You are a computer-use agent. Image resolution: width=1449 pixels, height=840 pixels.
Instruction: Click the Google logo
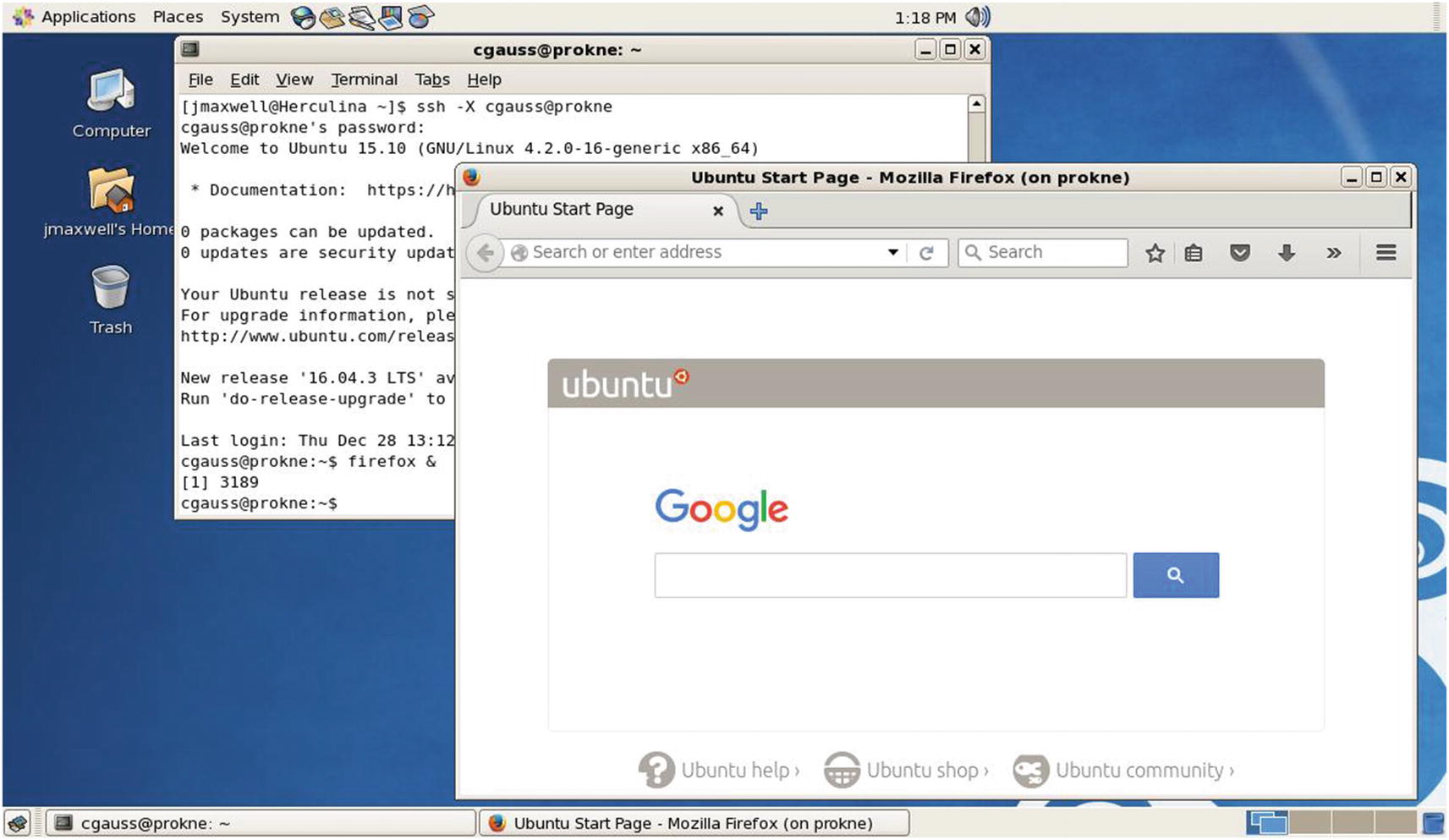click(x=722, y=509)
